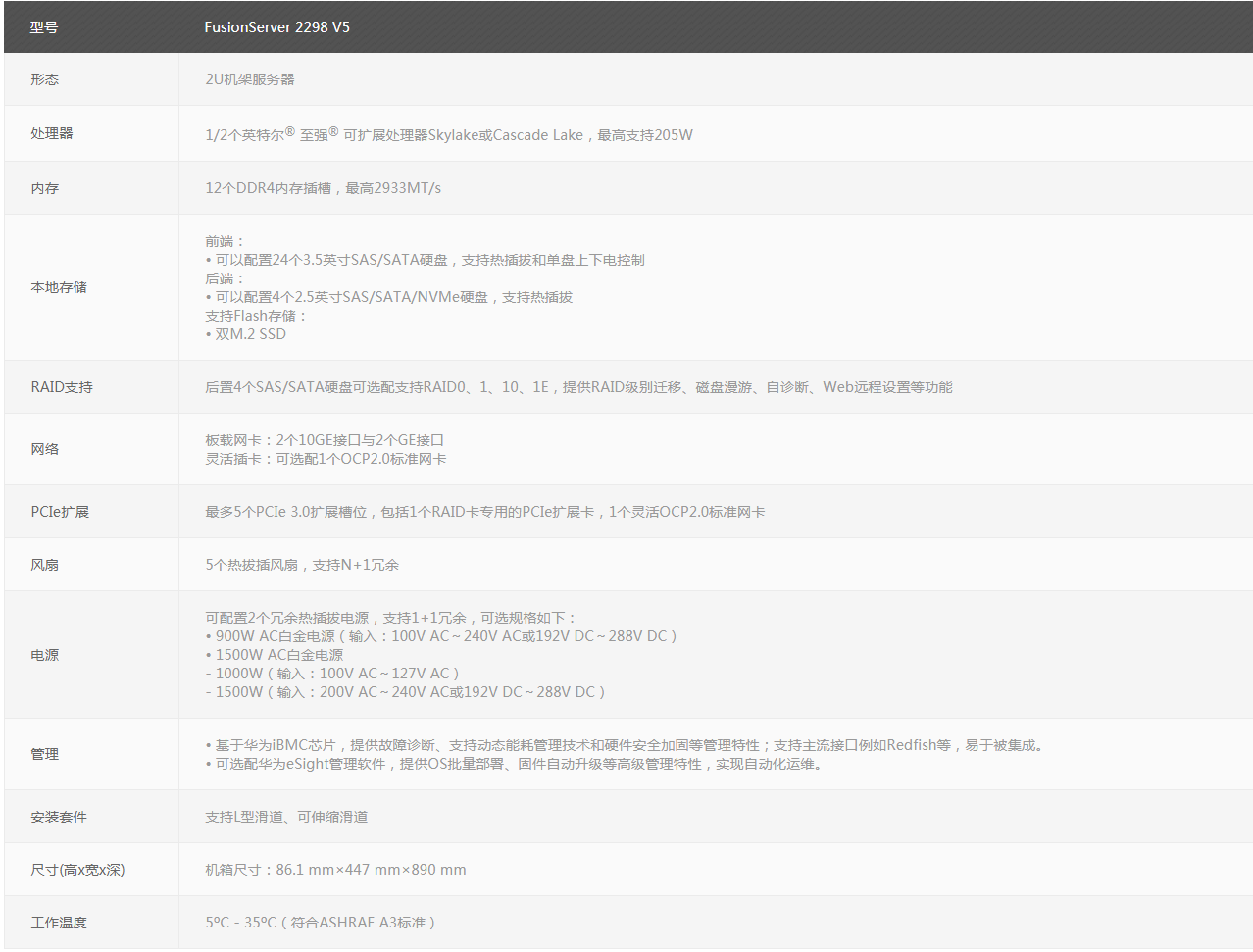Select the 形态 row label

point(44,79)
